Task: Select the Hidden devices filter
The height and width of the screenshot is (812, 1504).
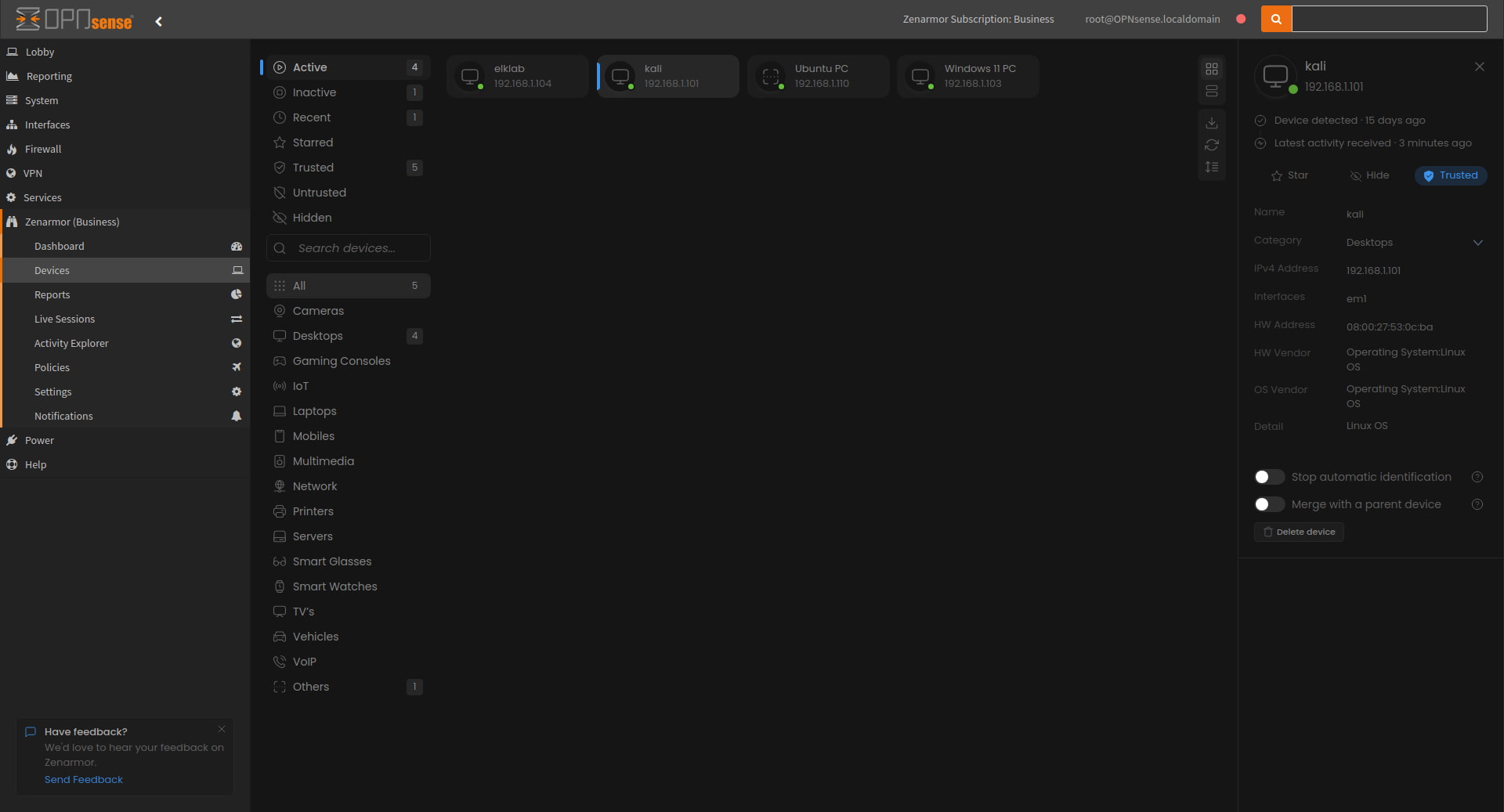Action: 348,218
